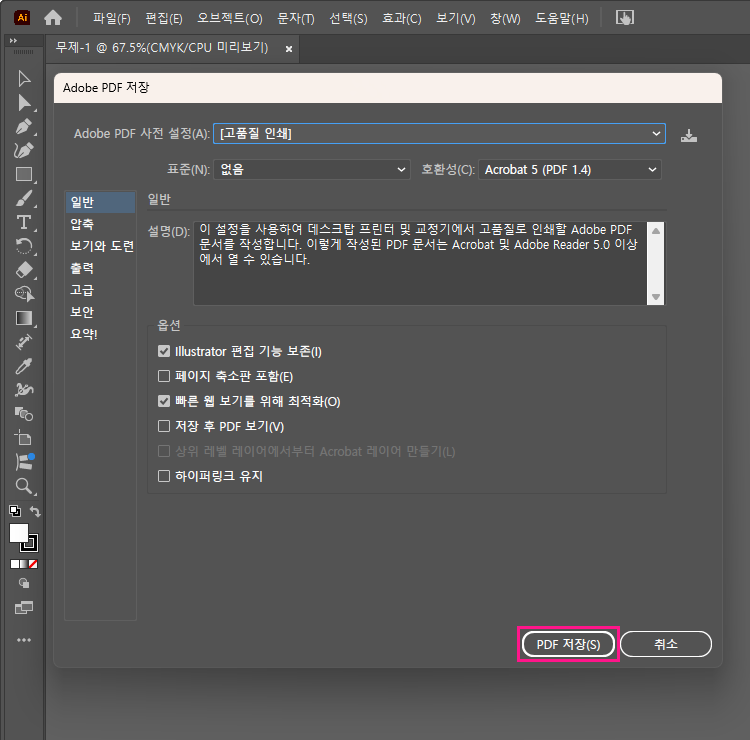Click the PDF 저장(S) button
This screenshot has width=750, height=740.
click(568, 644)
